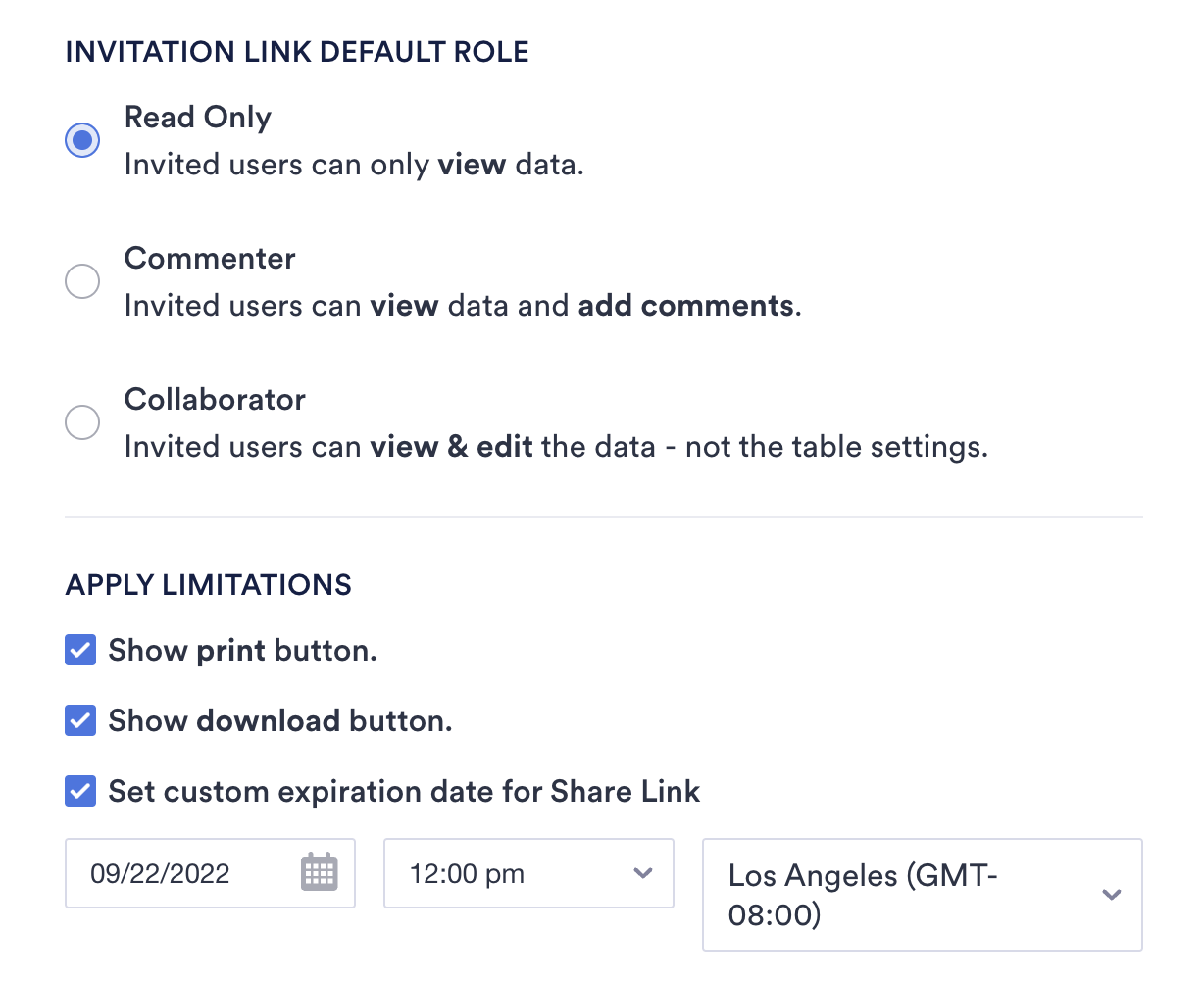Click the chevron arrow in the timezone selector
This screenshot has width=1204, height=982.
[1112, 894]
